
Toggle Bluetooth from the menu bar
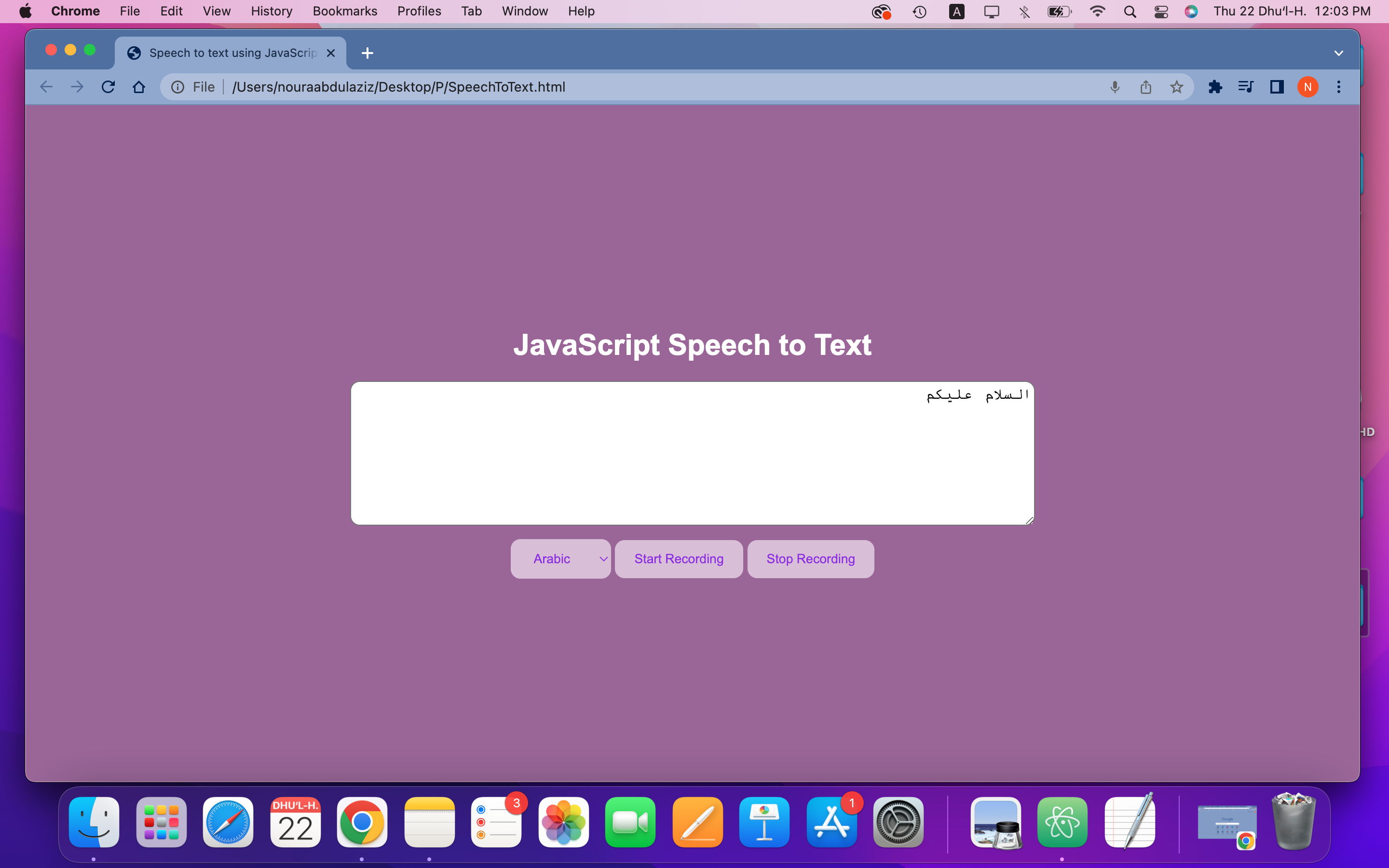(x=1024, y=11)
